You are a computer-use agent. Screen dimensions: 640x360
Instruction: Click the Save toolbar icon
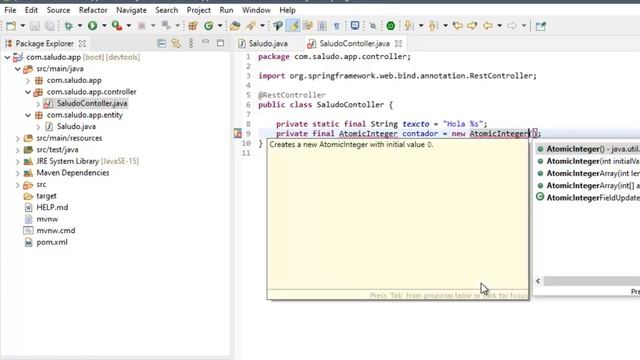coord(35,26)
